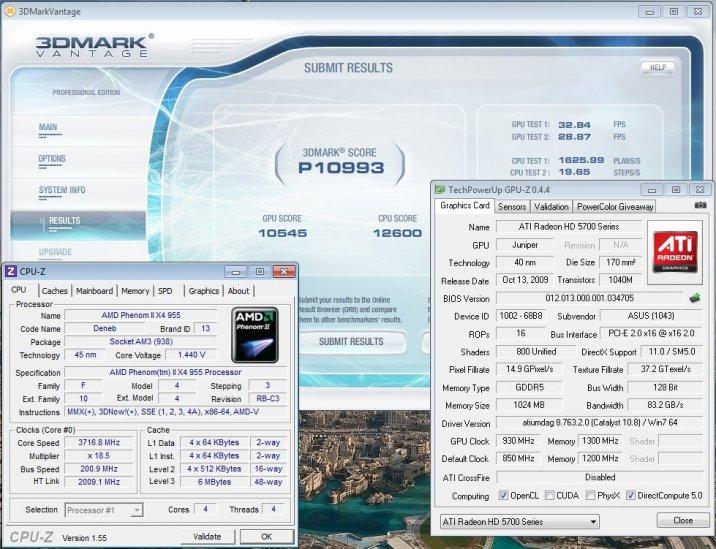This screenshot has width=716, height=549.
Task: Minimize the GPU-Z window
Action: (x=652, y=190)
